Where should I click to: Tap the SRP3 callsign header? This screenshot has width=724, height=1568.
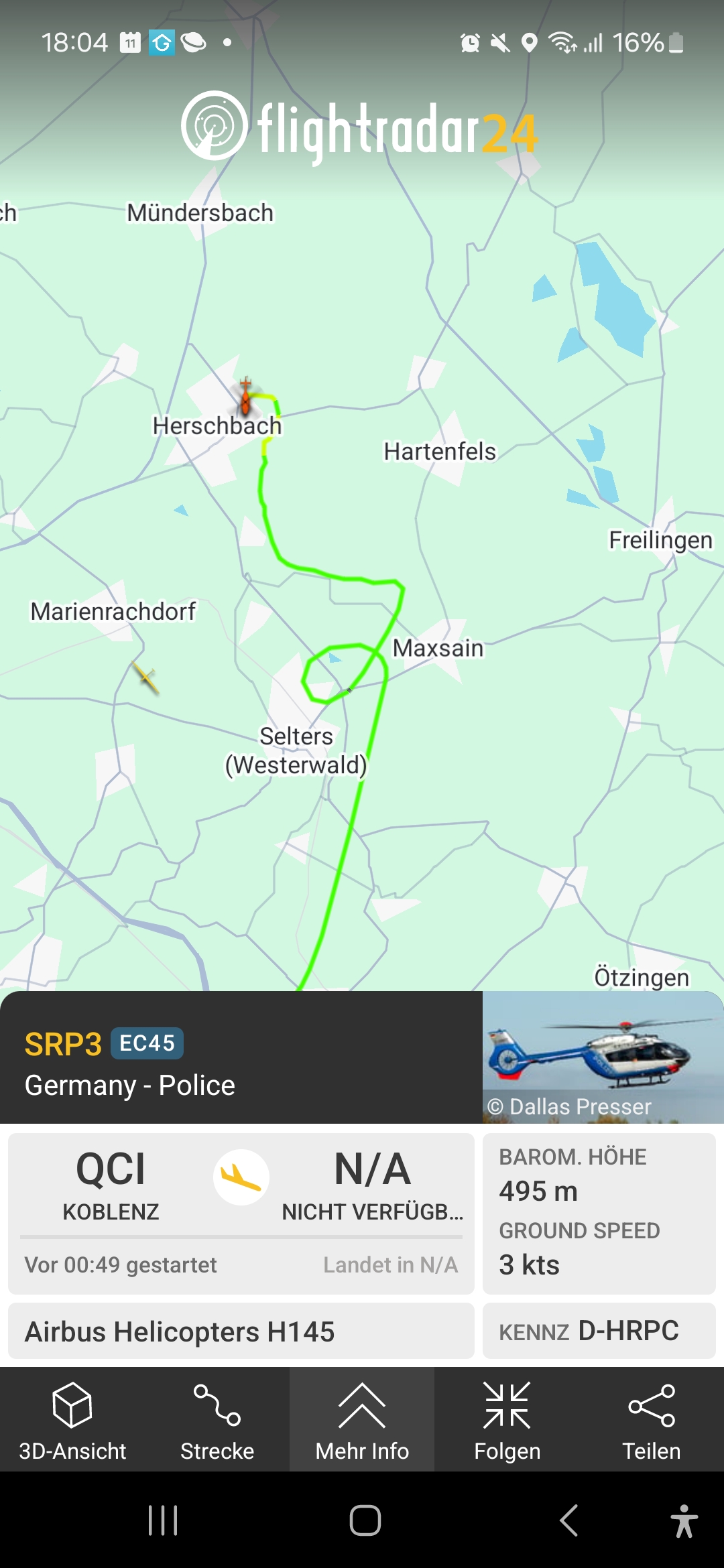[x=63, y=1044]
